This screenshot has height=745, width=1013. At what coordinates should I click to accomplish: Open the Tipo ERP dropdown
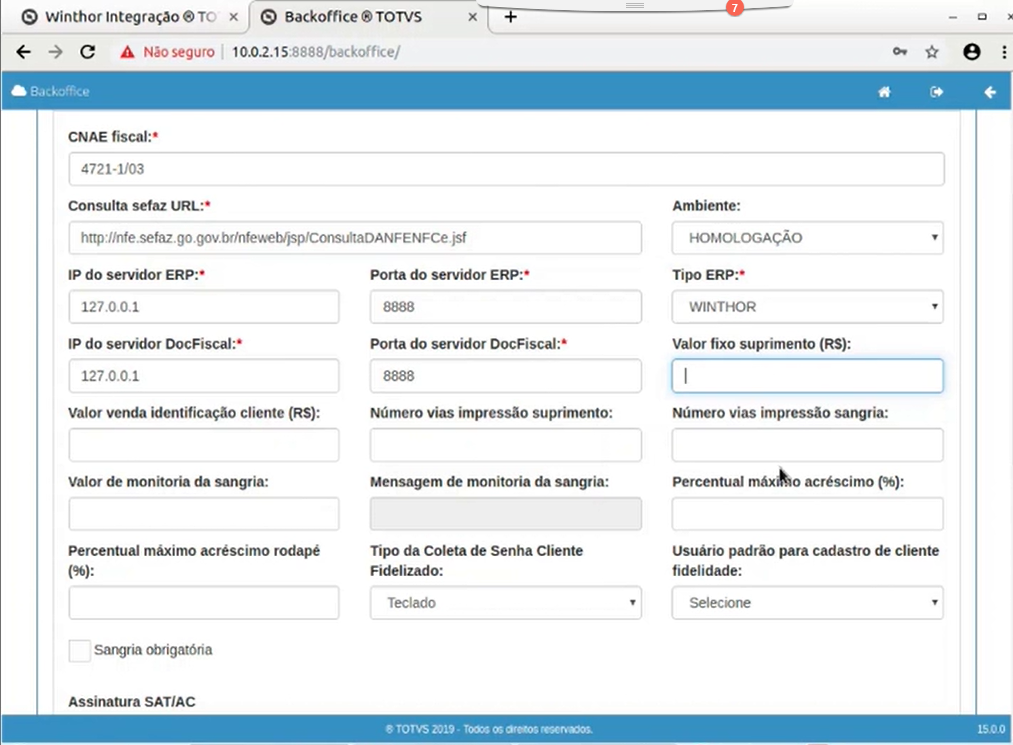[x=808, y=307]
